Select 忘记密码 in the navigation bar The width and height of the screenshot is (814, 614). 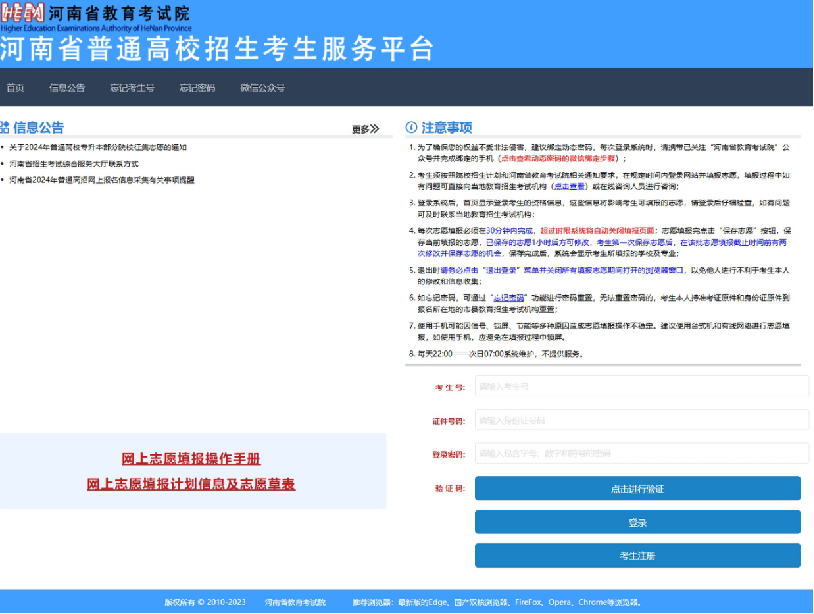pos(197,88)
